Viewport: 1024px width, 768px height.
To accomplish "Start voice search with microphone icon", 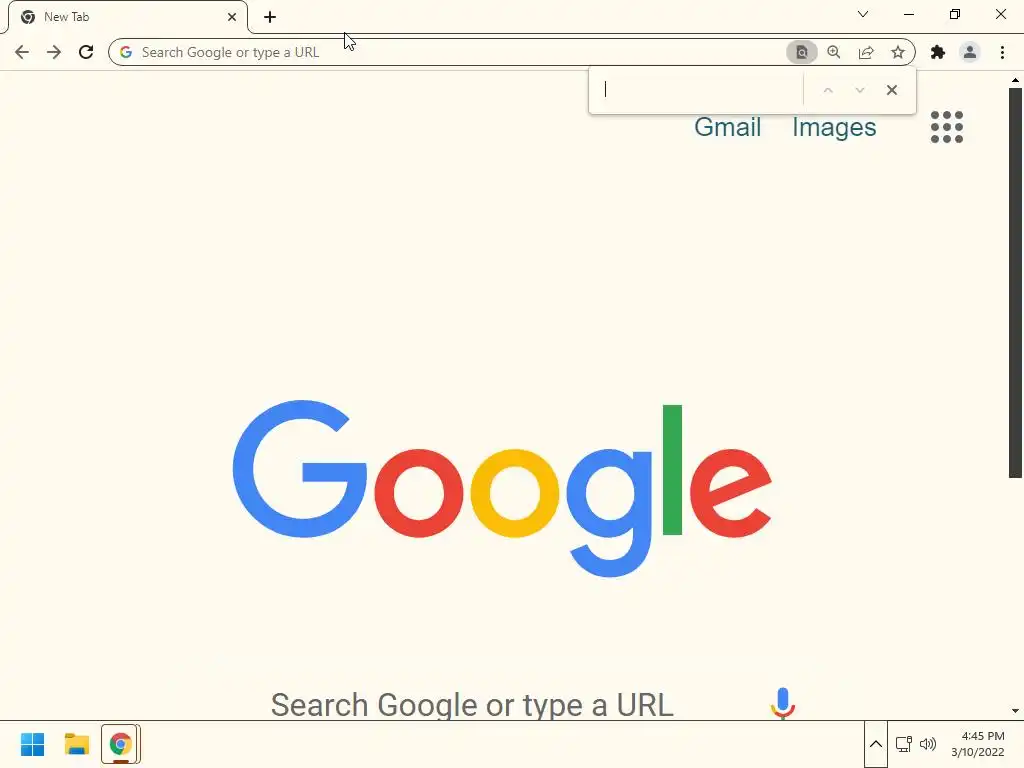I will (x=782, y=703).
